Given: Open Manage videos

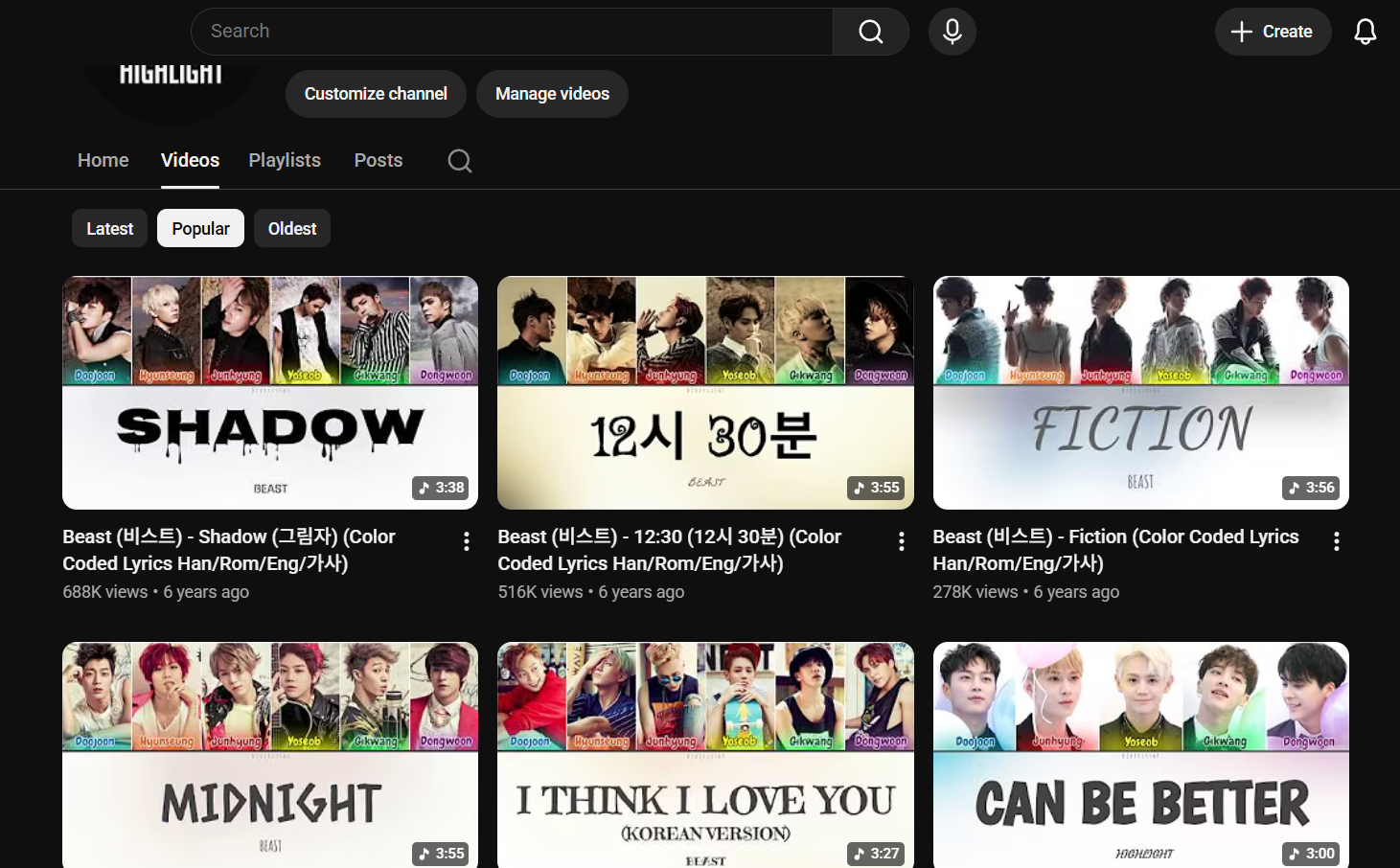Looking at the screenshot, I should point(552,94).
